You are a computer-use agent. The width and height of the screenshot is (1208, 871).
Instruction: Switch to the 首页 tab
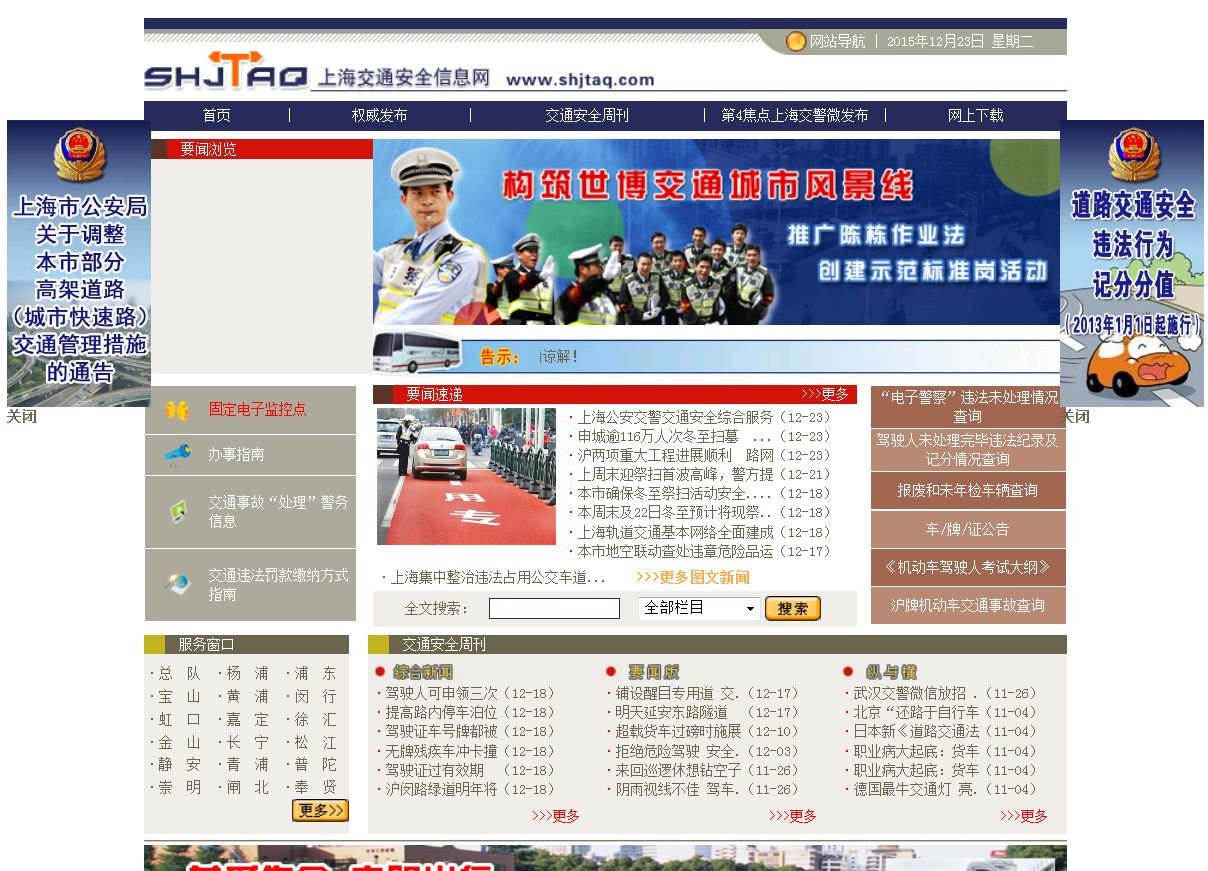[216, 115]
